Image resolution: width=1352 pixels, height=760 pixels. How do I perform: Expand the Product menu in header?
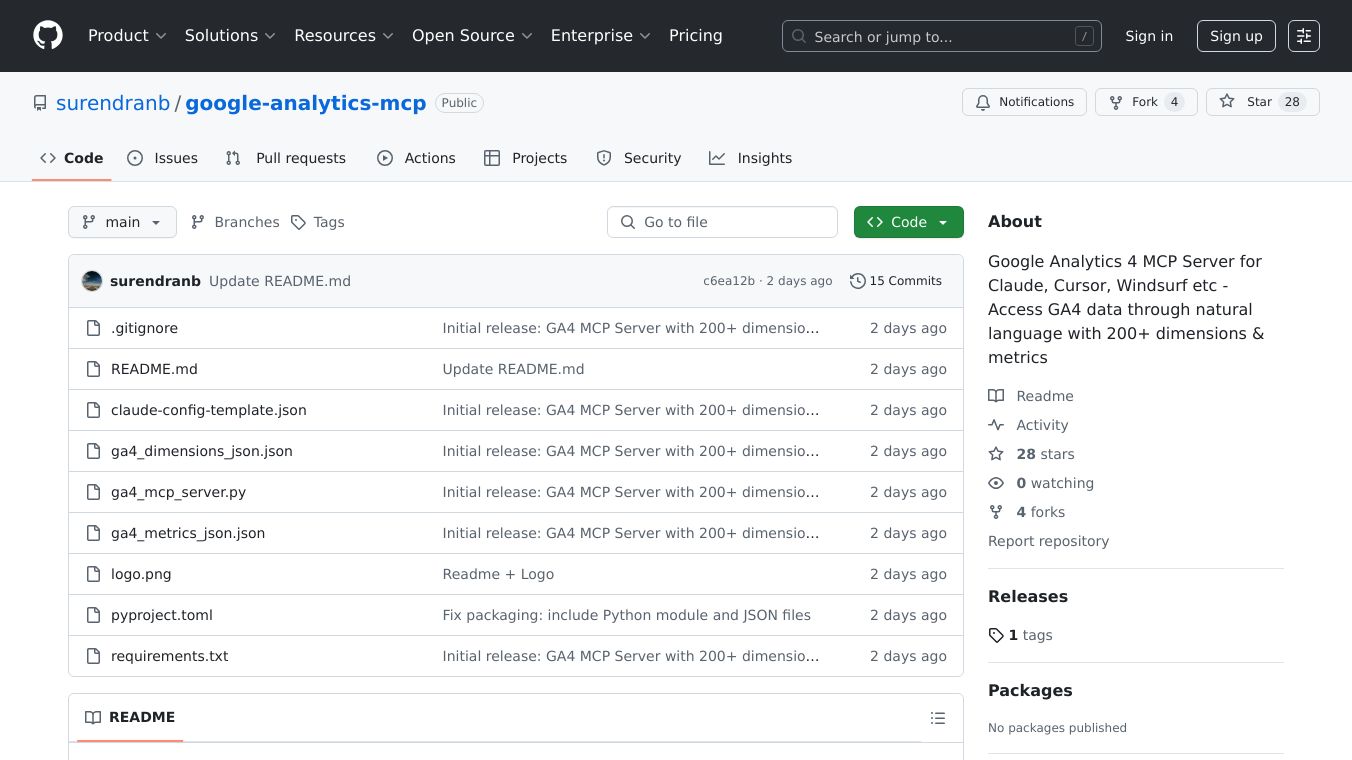(127, 36)
